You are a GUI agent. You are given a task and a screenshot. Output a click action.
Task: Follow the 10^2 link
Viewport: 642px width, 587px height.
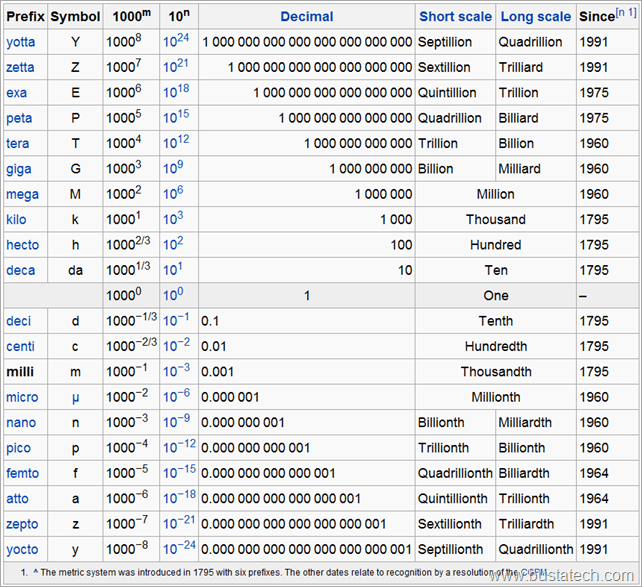coord(173,244)
